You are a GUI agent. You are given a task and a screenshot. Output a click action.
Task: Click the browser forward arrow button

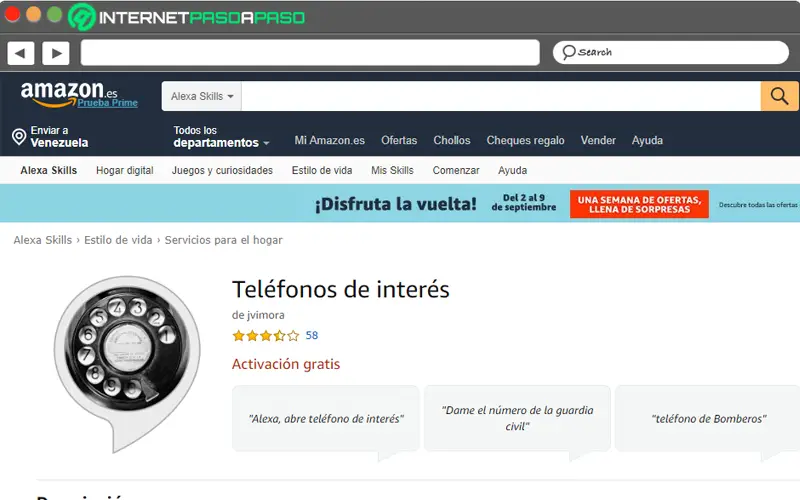point(56,53)
